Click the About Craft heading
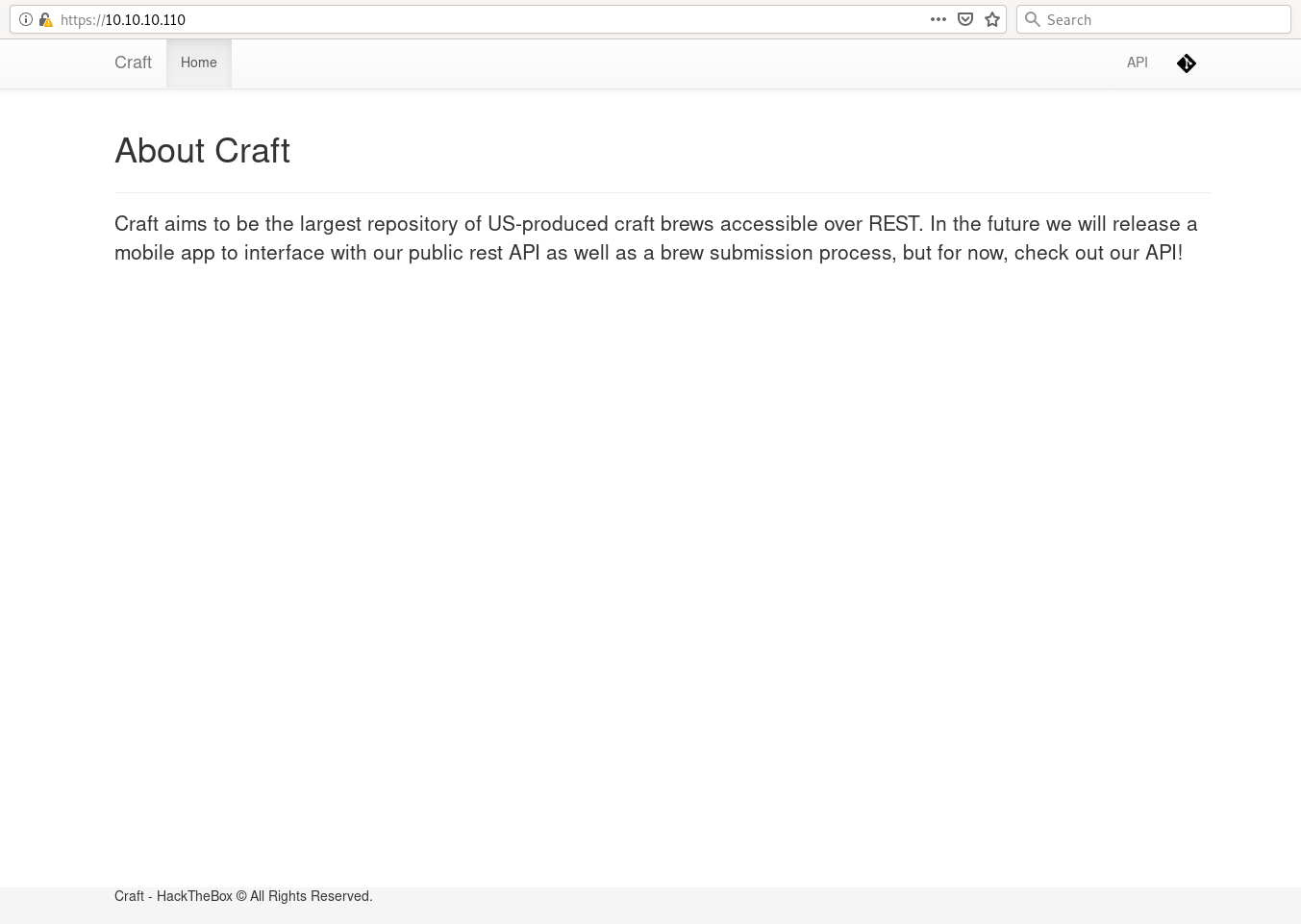This screenshot has width=1301, height=924. 202,151
